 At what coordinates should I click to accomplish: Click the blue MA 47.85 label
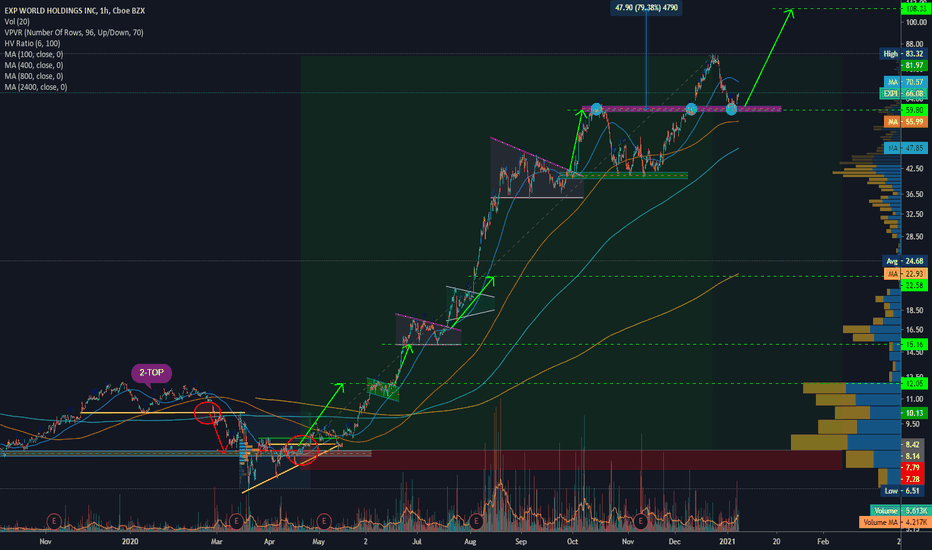coord(906,147)
